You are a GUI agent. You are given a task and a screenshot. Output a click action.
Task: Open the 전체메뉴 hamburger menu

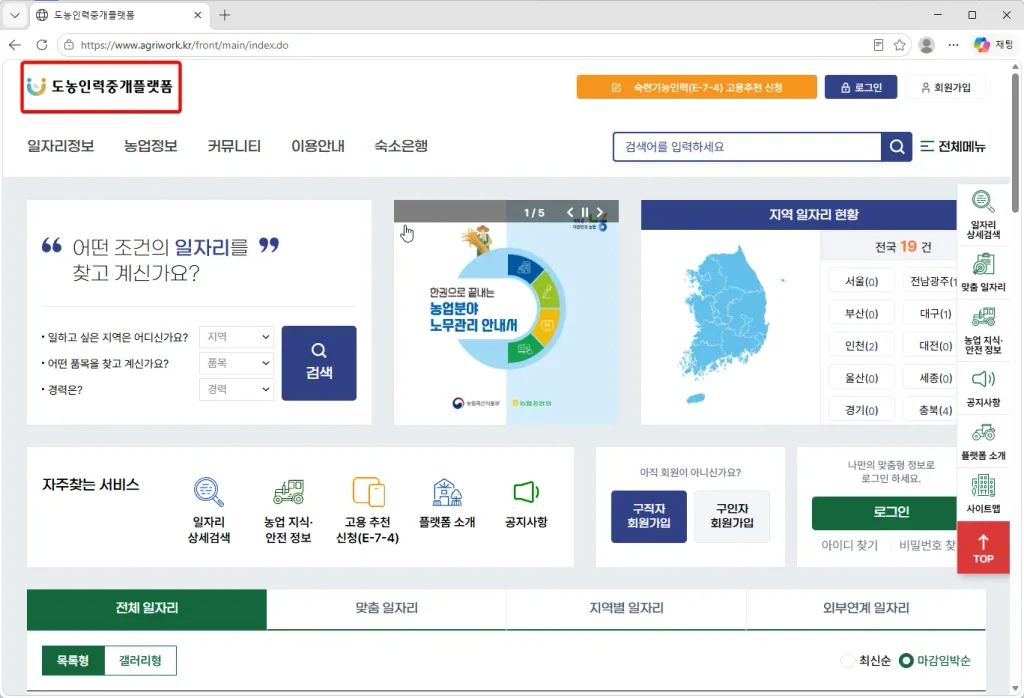pos(953,146)
